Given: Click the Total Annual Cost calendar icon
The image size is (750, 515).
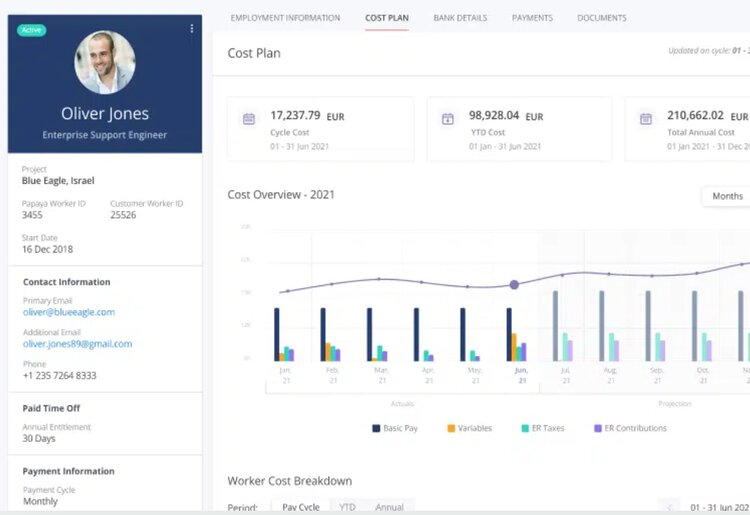Looking at the screenshot, I should (646, 119).
